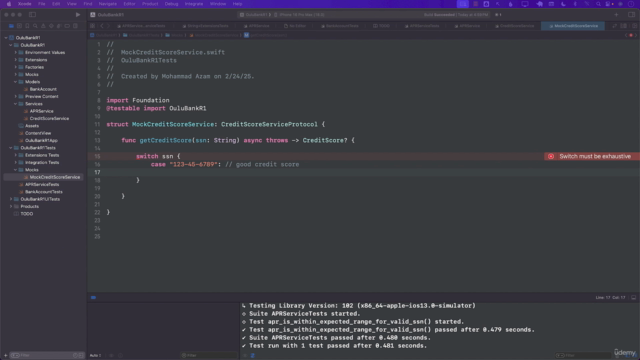The image size is (640, 360).
Task: Expand the Environment Values folder
Action: 16,52
